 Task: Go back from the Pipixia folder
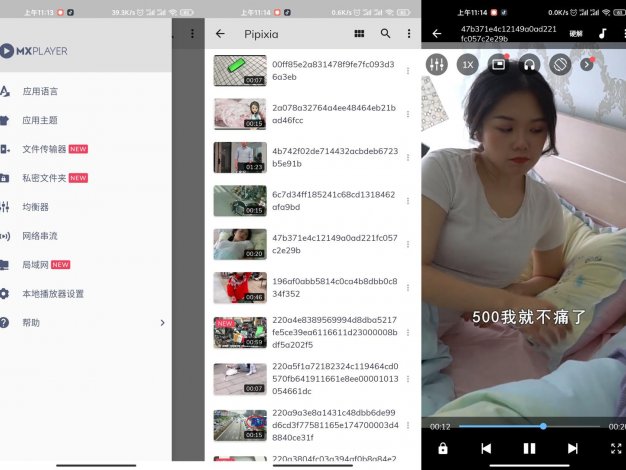220,34
